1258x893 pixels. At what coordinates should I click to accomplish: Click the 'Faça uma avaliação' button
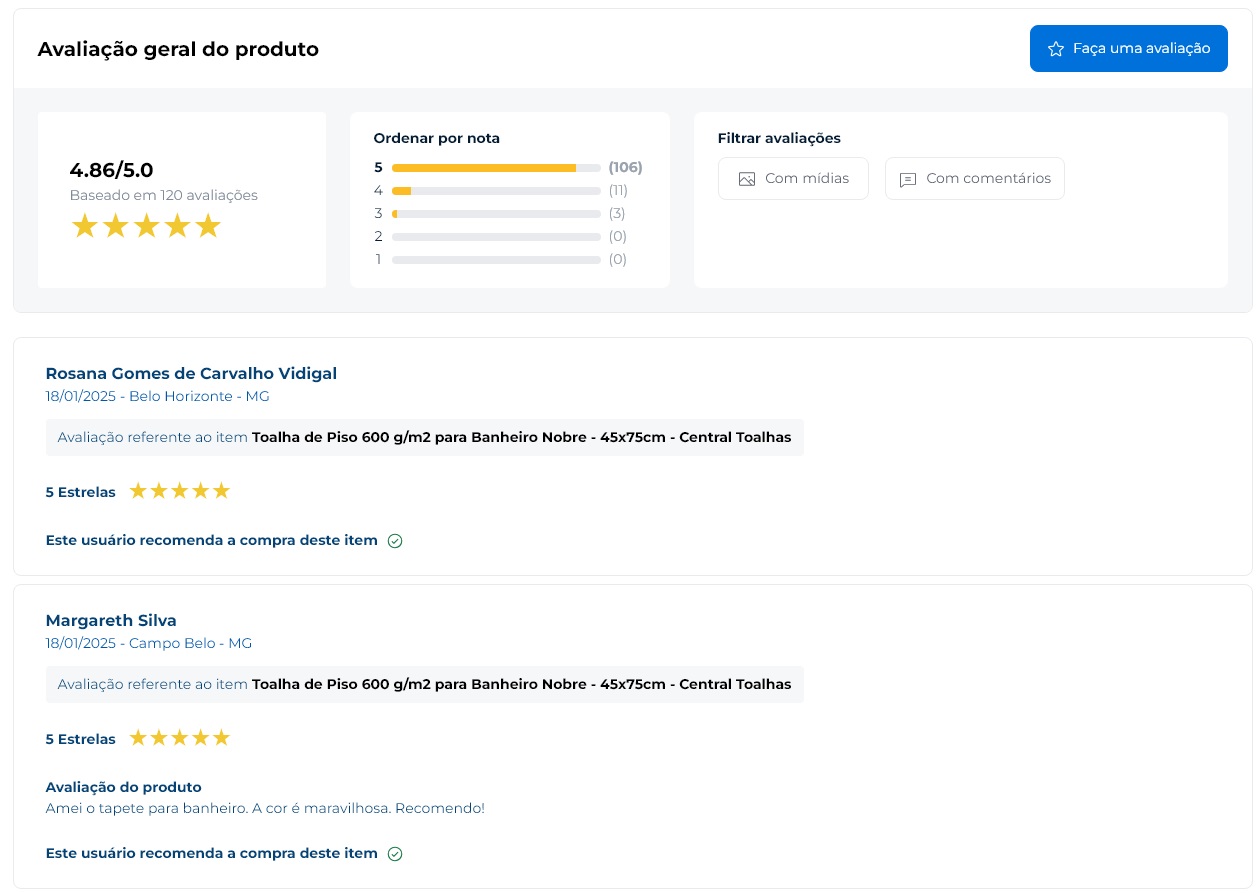(1128, 48)
